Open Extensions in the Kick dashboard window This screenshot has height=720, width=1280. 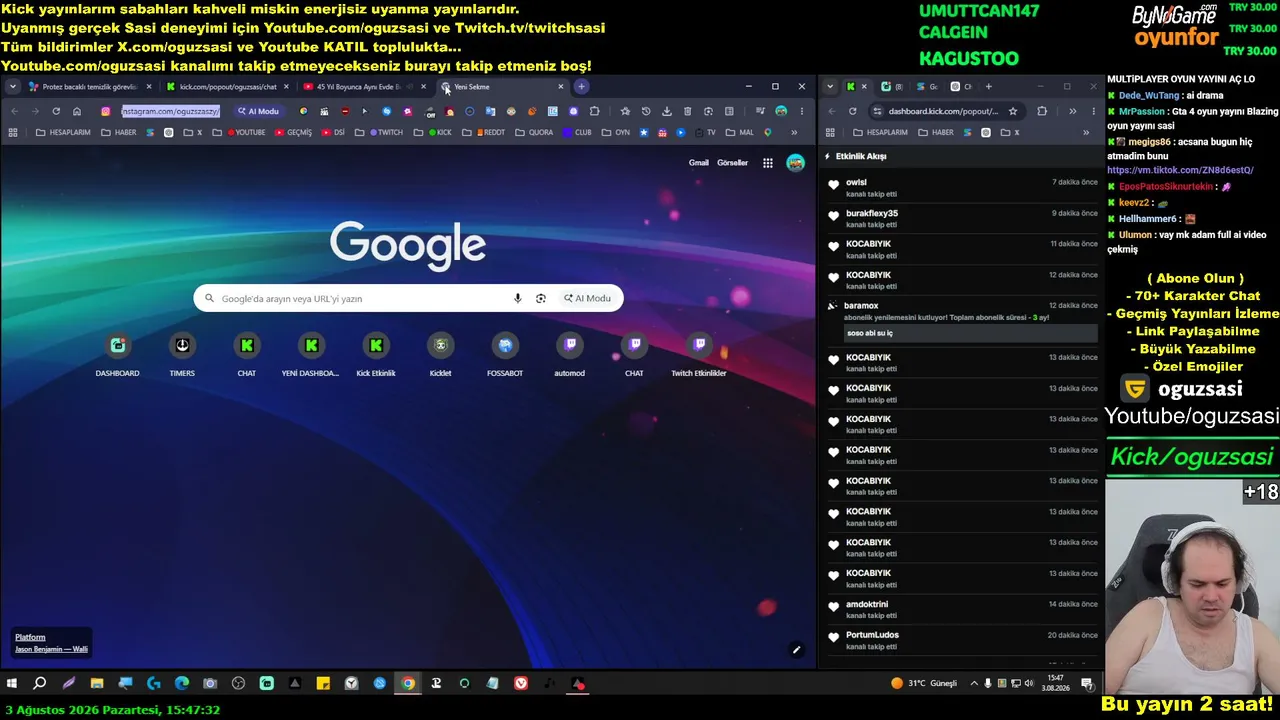pyautogui.click(x=1042, y=111)
